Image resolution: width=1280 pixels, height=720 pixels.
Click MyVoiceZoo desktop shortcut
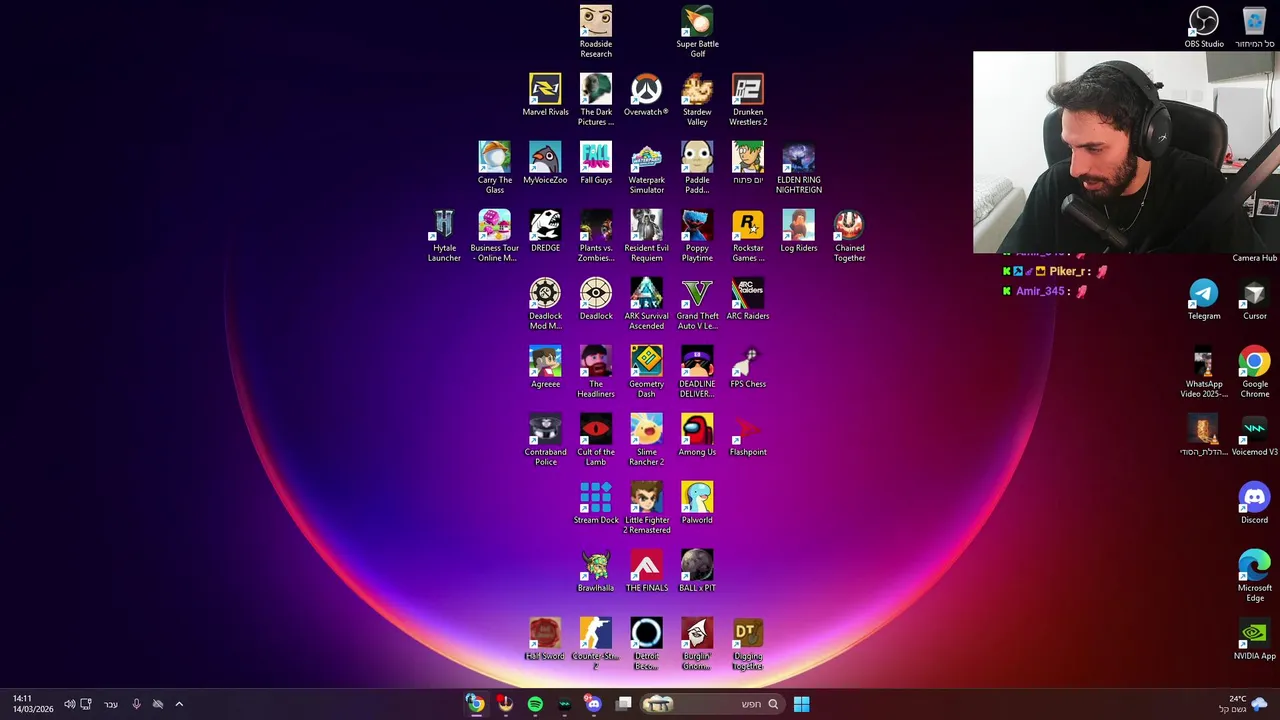[x=545, y=163]
